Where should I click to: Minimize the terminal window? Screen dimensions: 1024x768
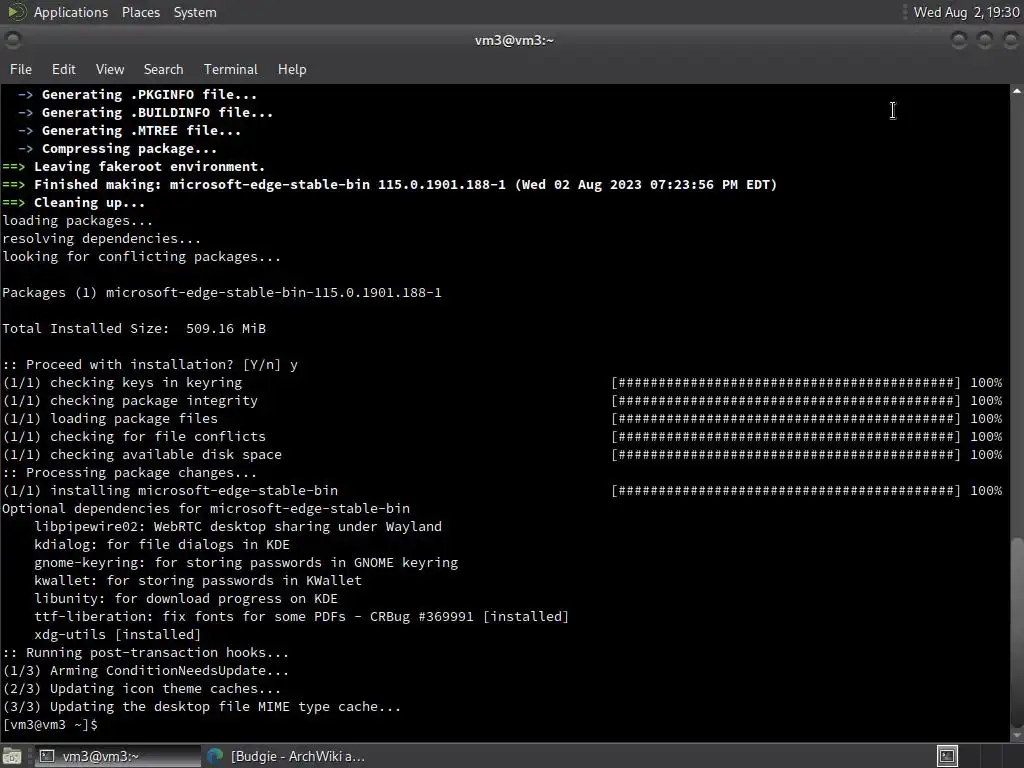(x=958, y=40)
